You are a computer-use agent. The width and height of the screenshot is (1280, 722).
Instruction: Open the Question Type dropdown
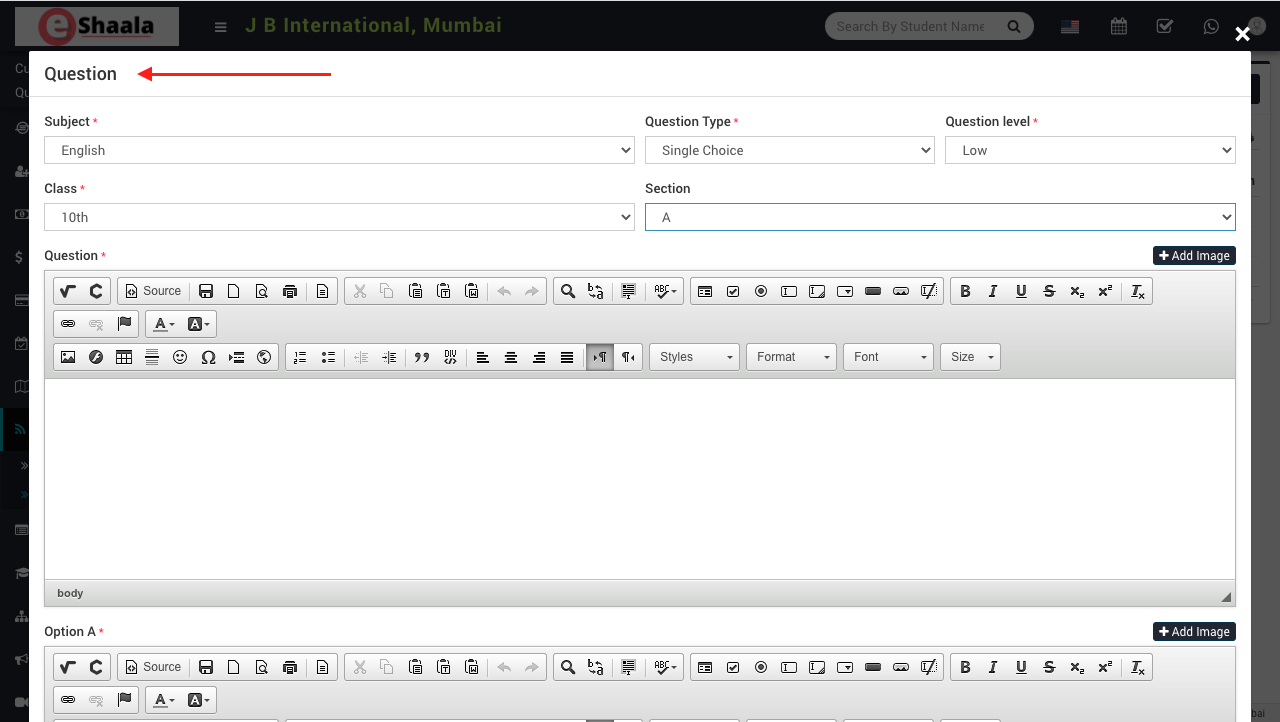coord(789,150)
